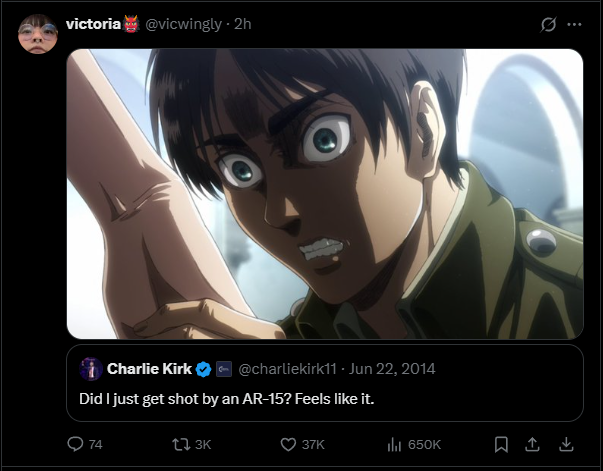Image resolution: width=603 pixels, height=471 pixels.
Task: Open the @charliekirk11 handle
Action: click(x=286, y=369)
